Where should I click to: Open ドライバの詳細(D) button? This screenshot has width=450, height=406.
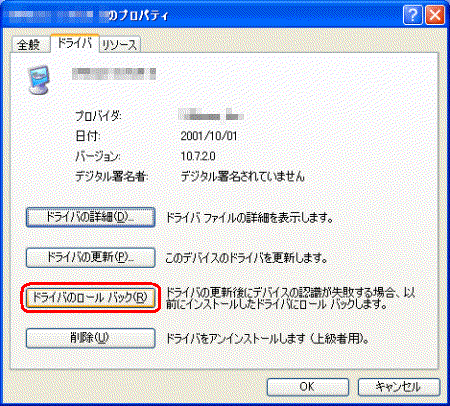pos(91,217)
